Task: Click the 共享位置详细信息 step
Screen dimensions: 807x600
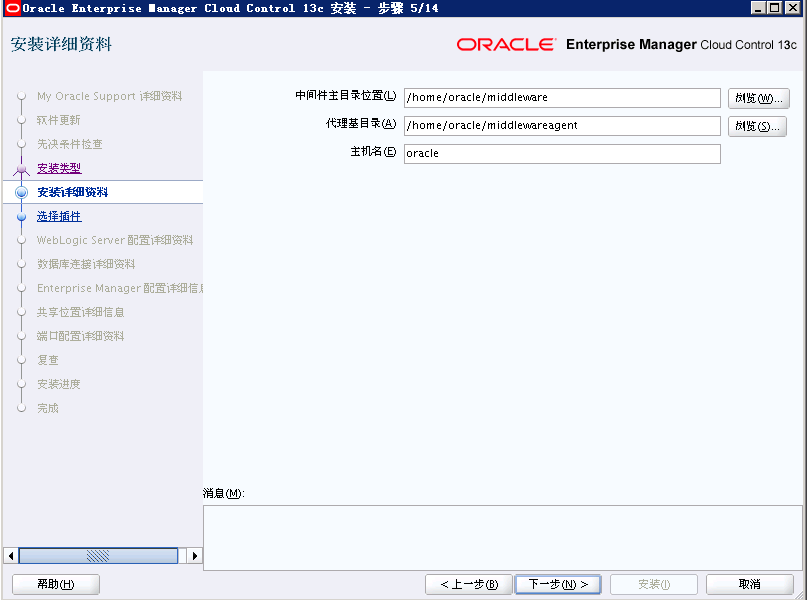Action: click(x=80, y=312)
